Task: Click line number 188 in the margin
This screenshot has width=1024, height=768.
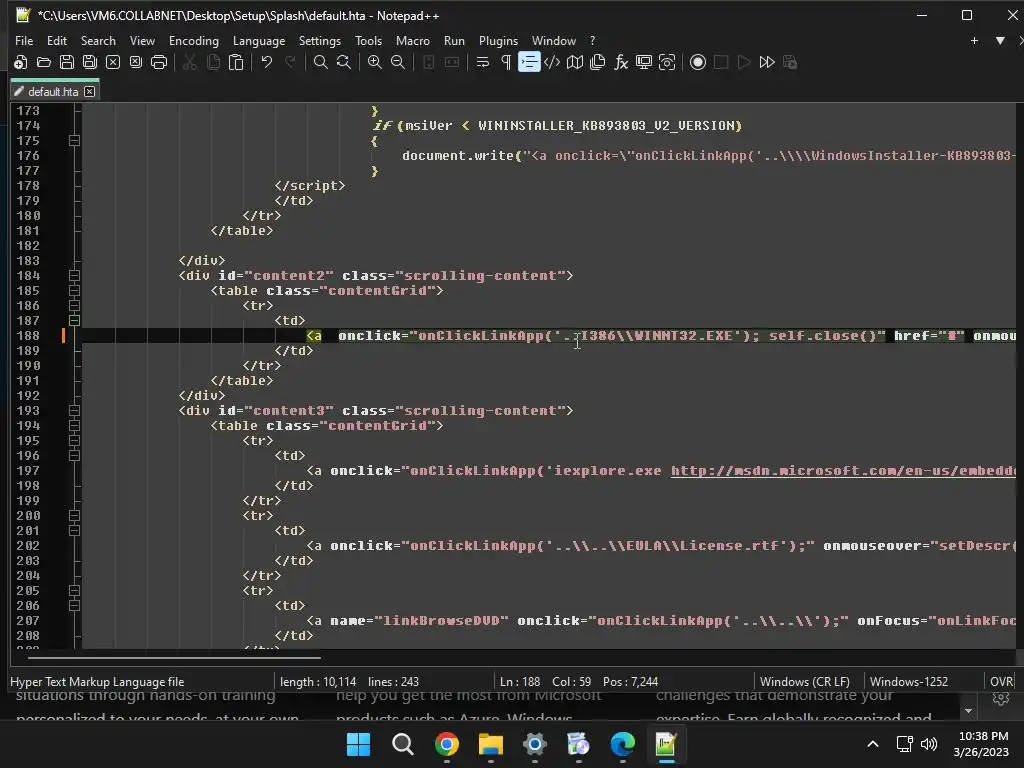Action: tap(29, 336)
